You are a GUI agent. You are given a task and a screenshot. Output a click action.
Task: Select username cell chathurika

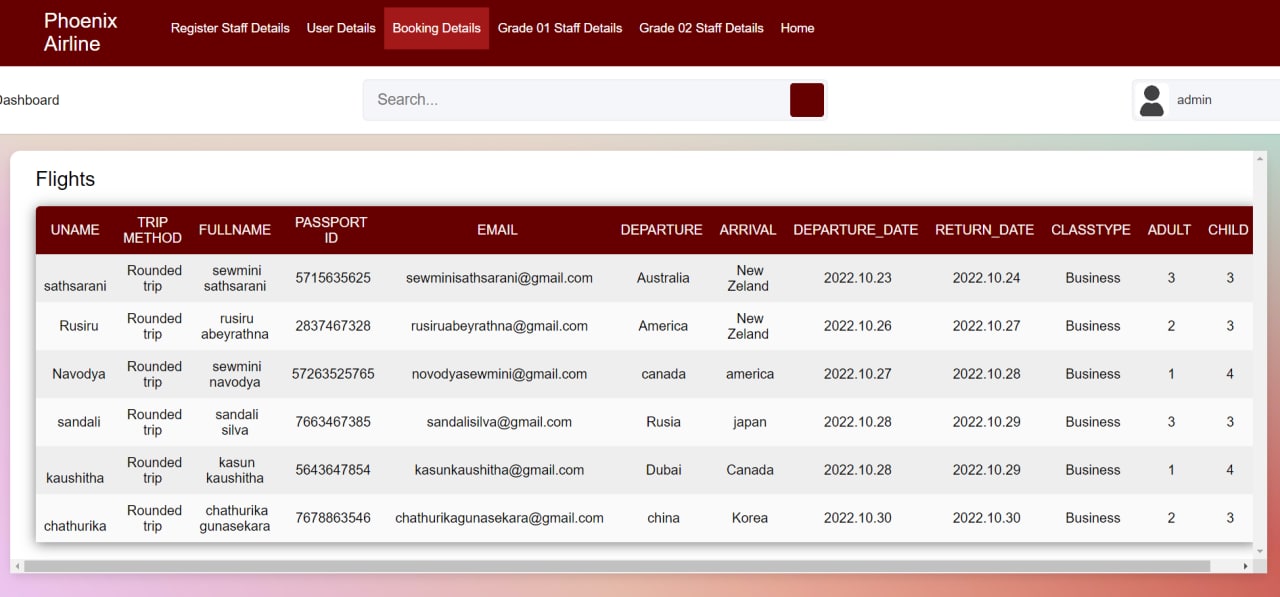75,526
